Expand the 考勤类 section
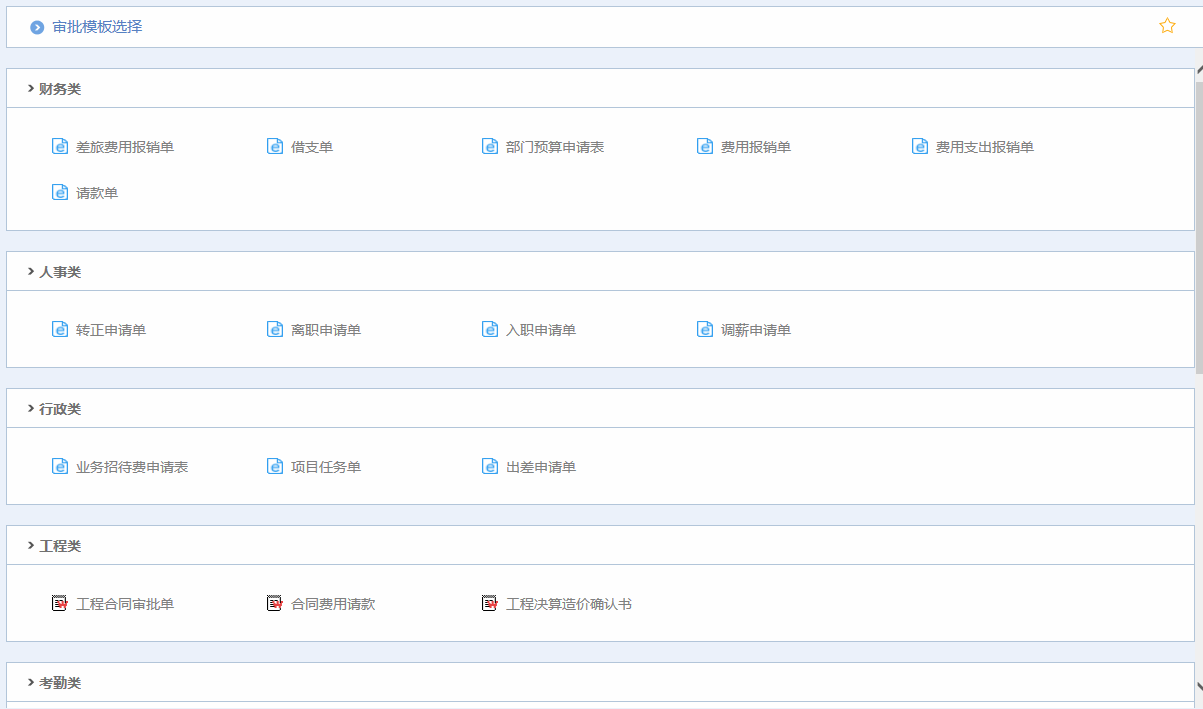The width and height of the screenshot is (1203, 709). 31,683
